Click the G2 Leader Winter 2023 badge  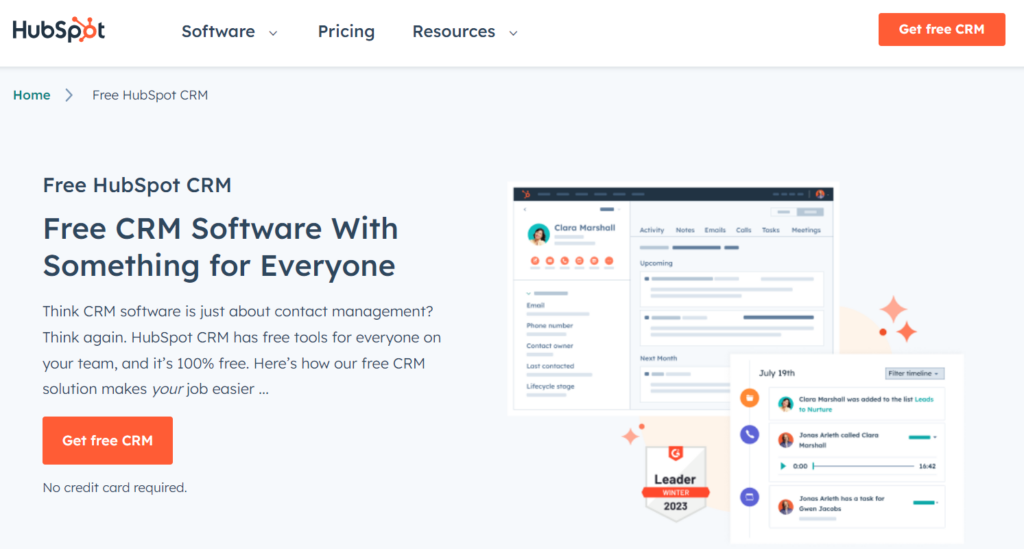click(675, 483)
